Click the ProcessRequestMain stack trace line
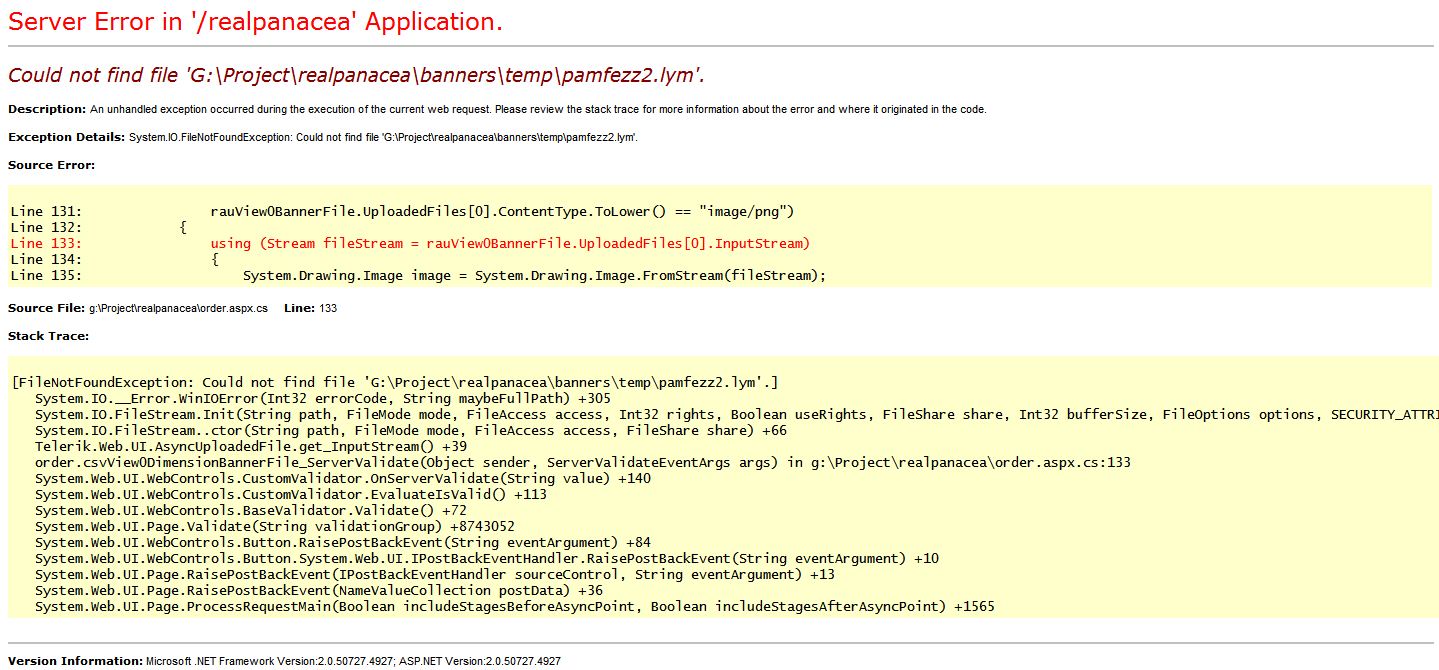Image resolution: width=1439 pixels, height=670 pixels. pos(514,606)
